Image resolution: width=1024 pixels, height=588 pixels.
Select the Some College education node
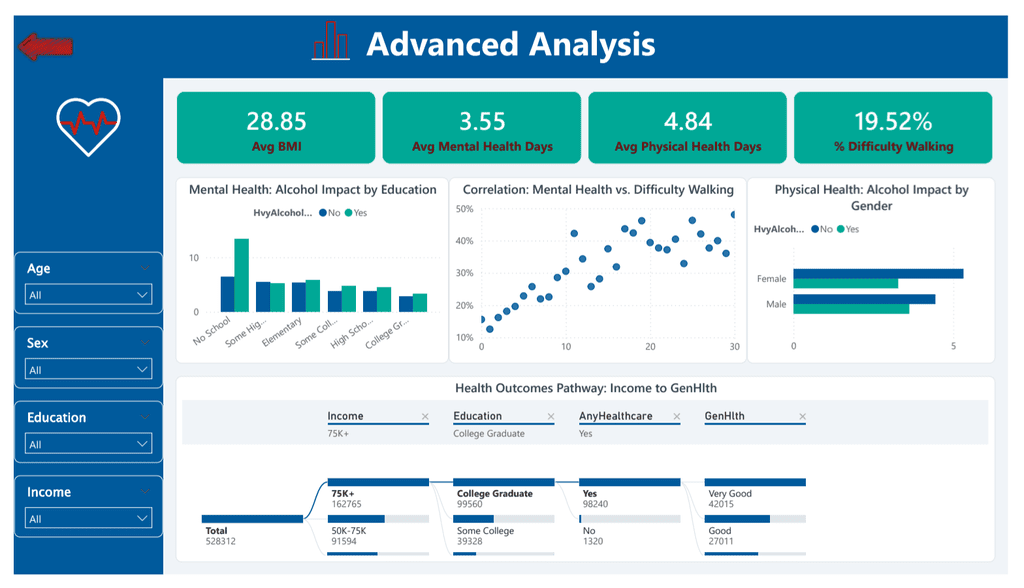tap(504, 532)
